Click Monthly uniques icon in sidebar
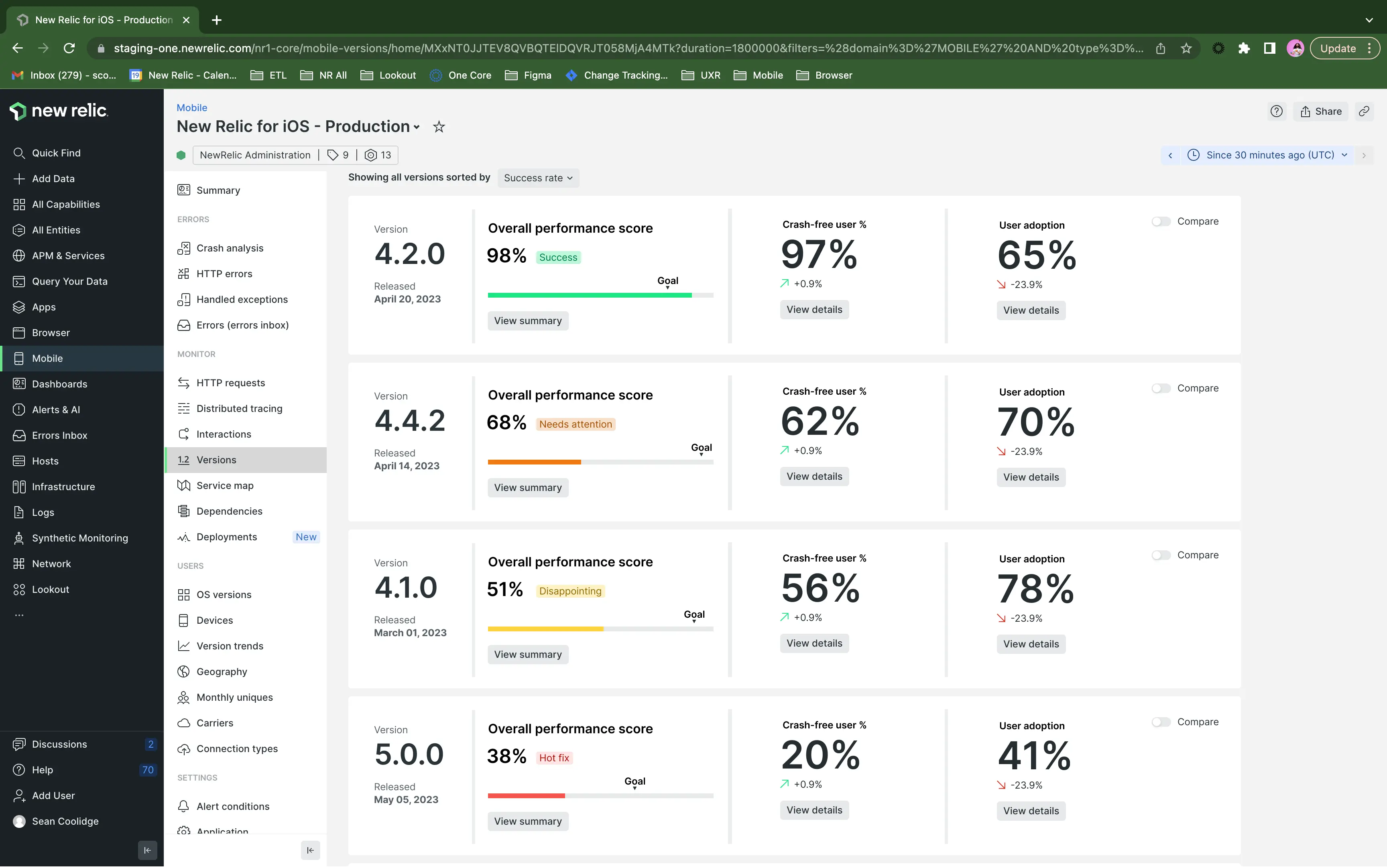Screen dimensions: 1387x868 pyautogui.click(x=183, y=697)
